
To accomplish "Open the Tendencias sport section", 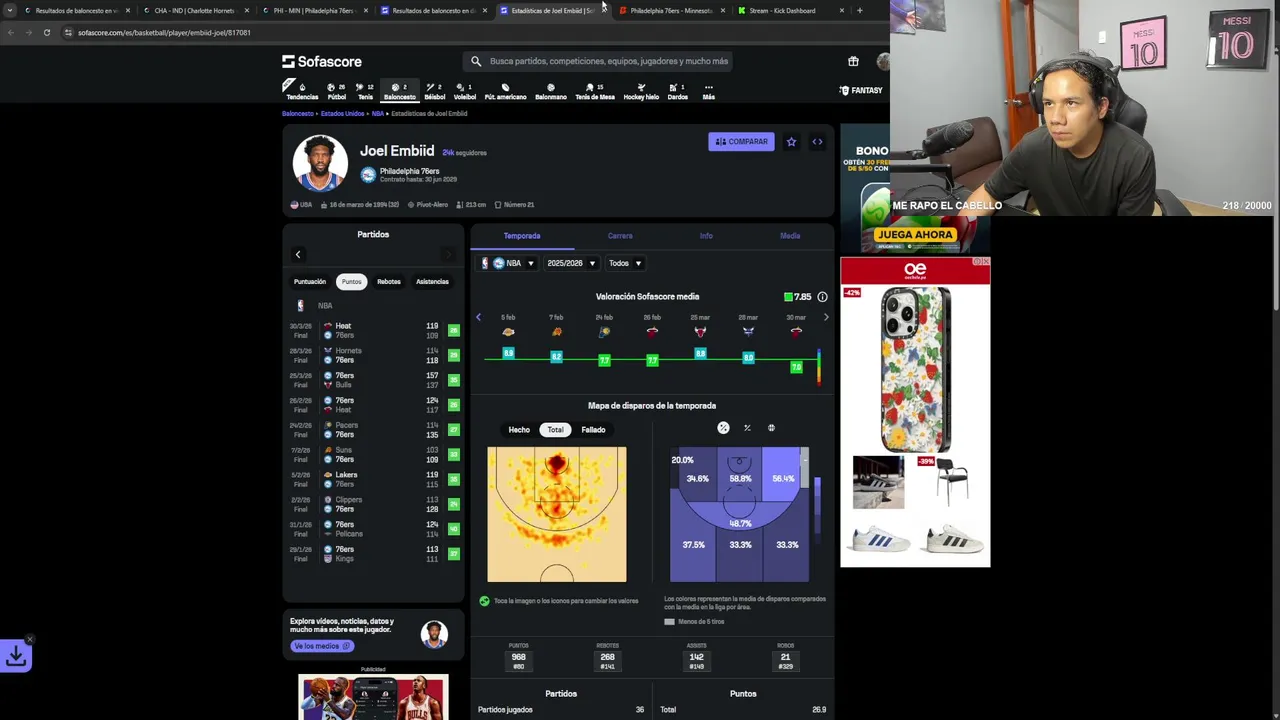I will (x=302, y=90).
